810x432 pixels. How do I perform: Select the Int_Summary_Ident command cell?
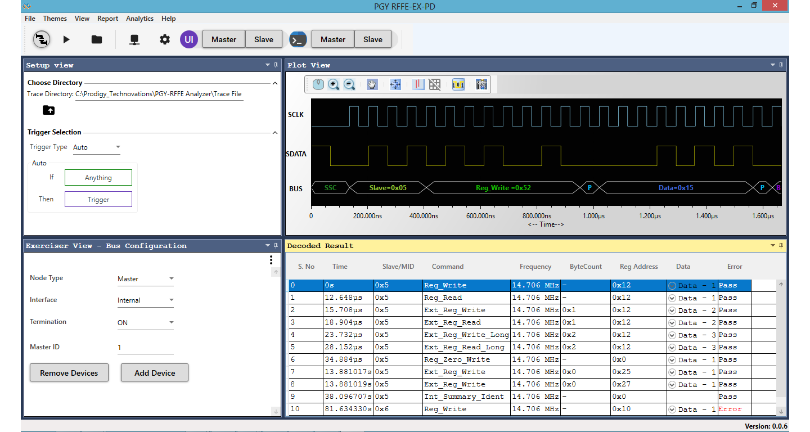[x=466, y=397]
